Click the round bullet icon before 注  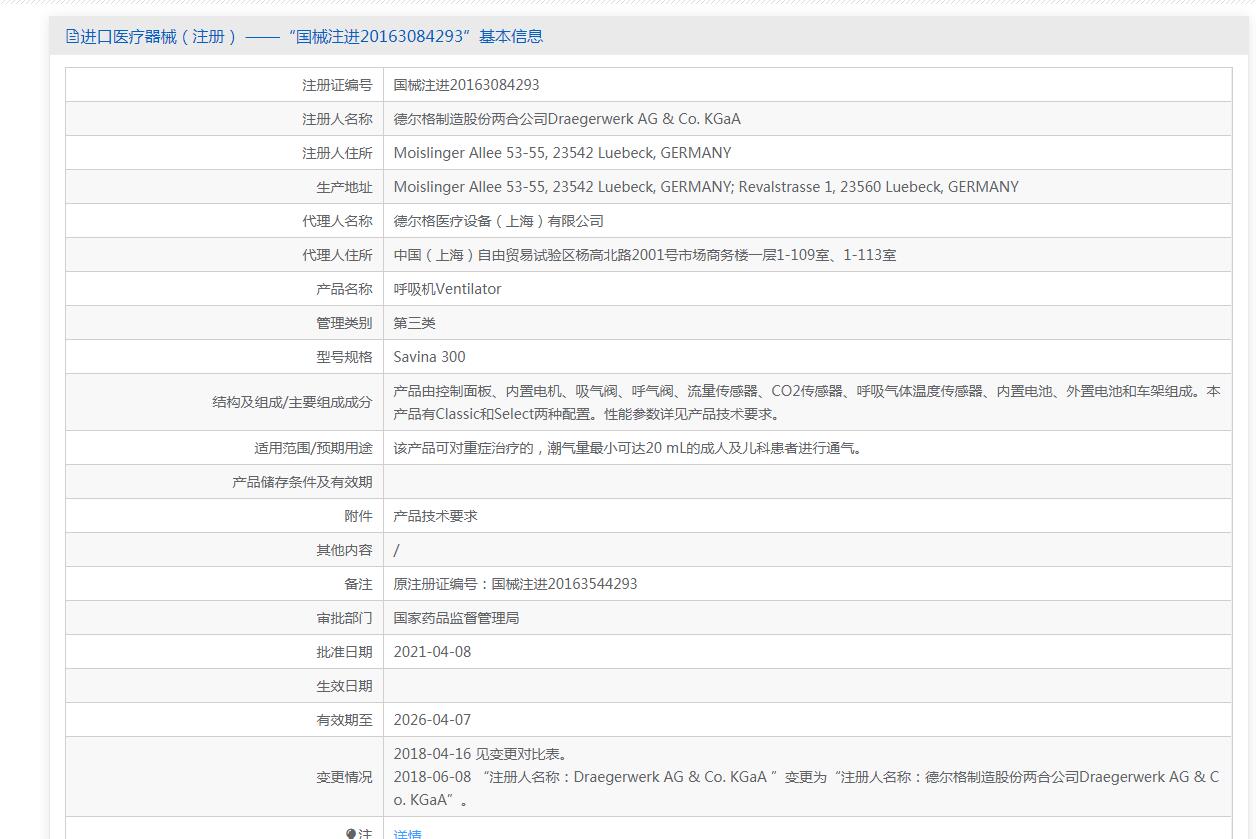tap(351, 833)
